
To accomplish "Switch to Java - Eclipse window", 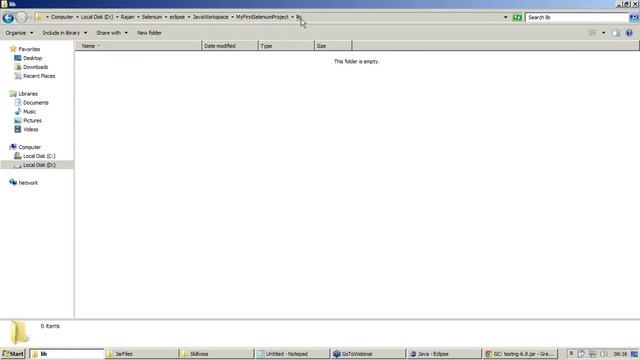I will (443, 354).
